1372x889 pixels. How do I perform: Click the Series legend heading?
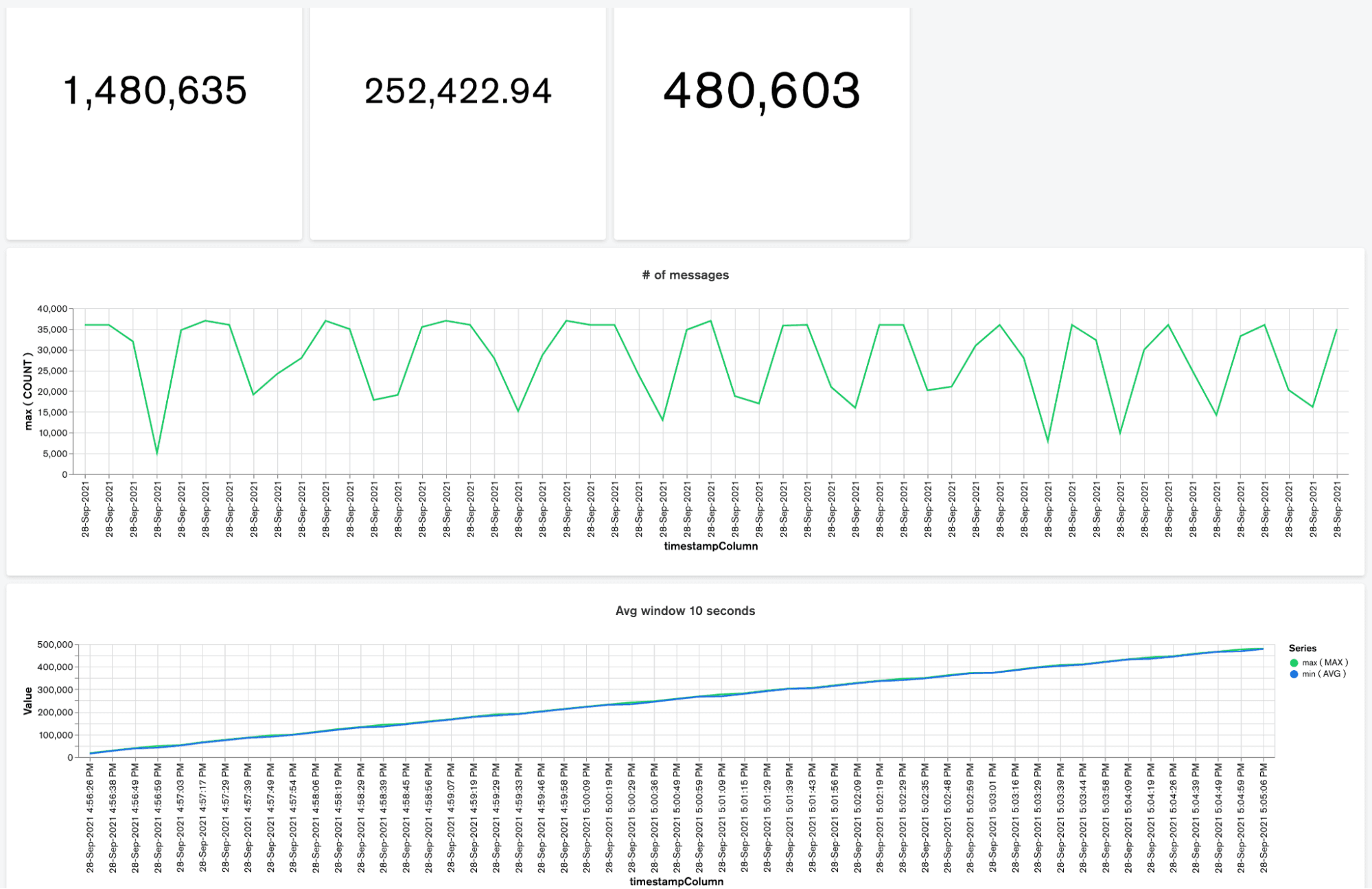coord(1302,648)
